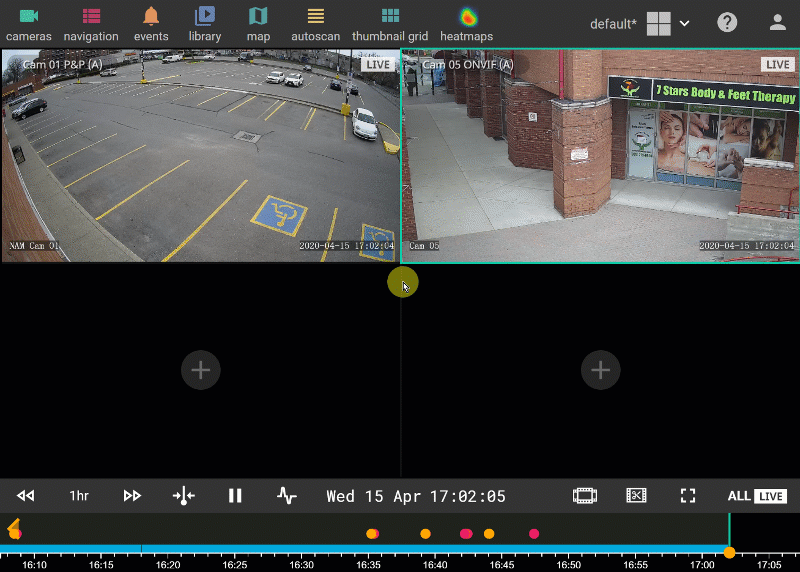Open the events bell icon
Viewport: 800px width, 572px height.
pyautogui.click(x=151, y=24)
